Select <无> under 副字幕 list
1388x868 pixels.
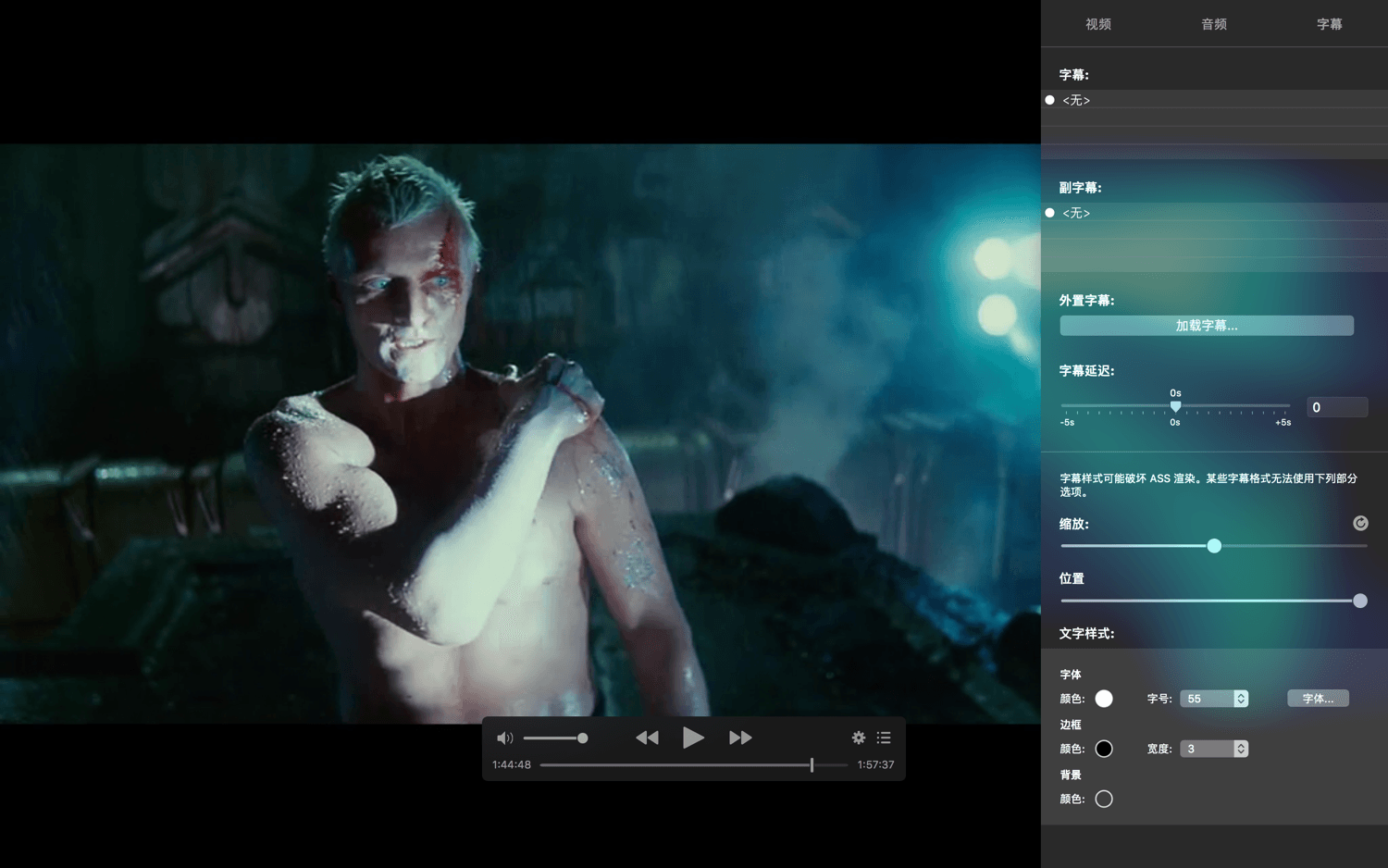tap(1214, 213)
